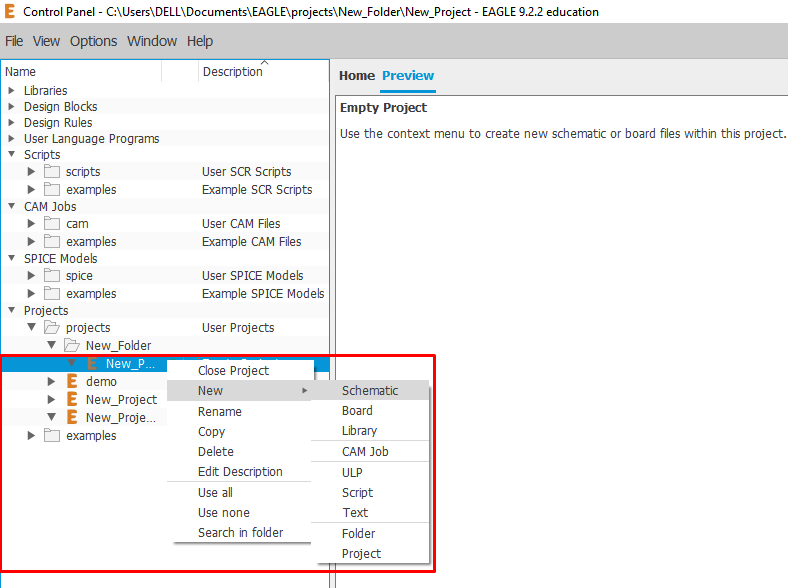Image resolution: width=788 pixels, height=588 pixels.
Task: Click the New_Folder open folder icon
Action: tap(72, 345)
